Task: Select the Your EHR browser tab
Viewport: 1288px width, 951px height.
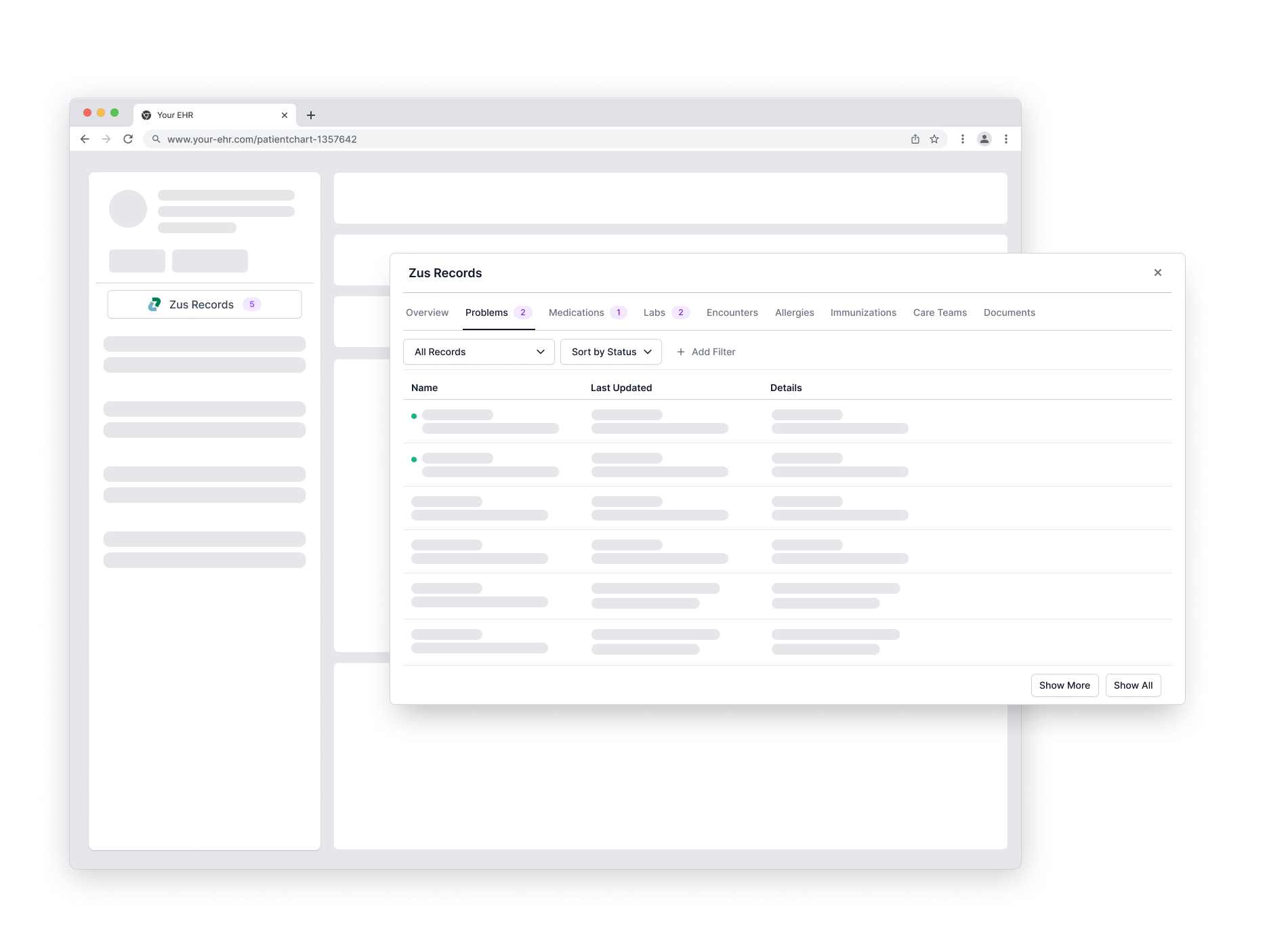Action: click(x=215, y=115)
